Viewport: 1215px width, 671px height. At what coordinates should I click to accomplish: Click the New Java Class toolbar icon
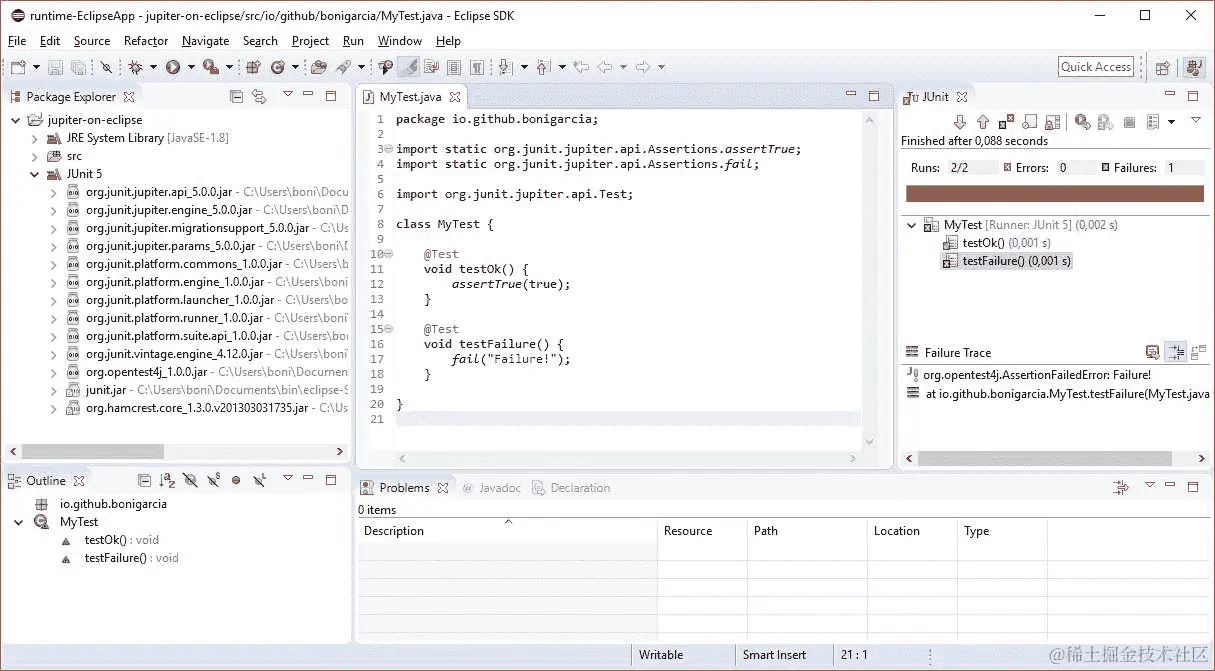click(x=277, y=67)
